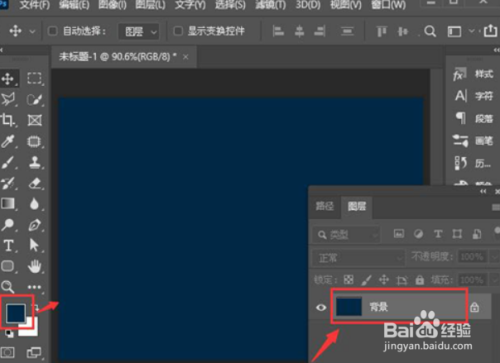Open the 段落 panel button
The width and height of the screenshot is (500, 363).
click(x=474, y=118)
